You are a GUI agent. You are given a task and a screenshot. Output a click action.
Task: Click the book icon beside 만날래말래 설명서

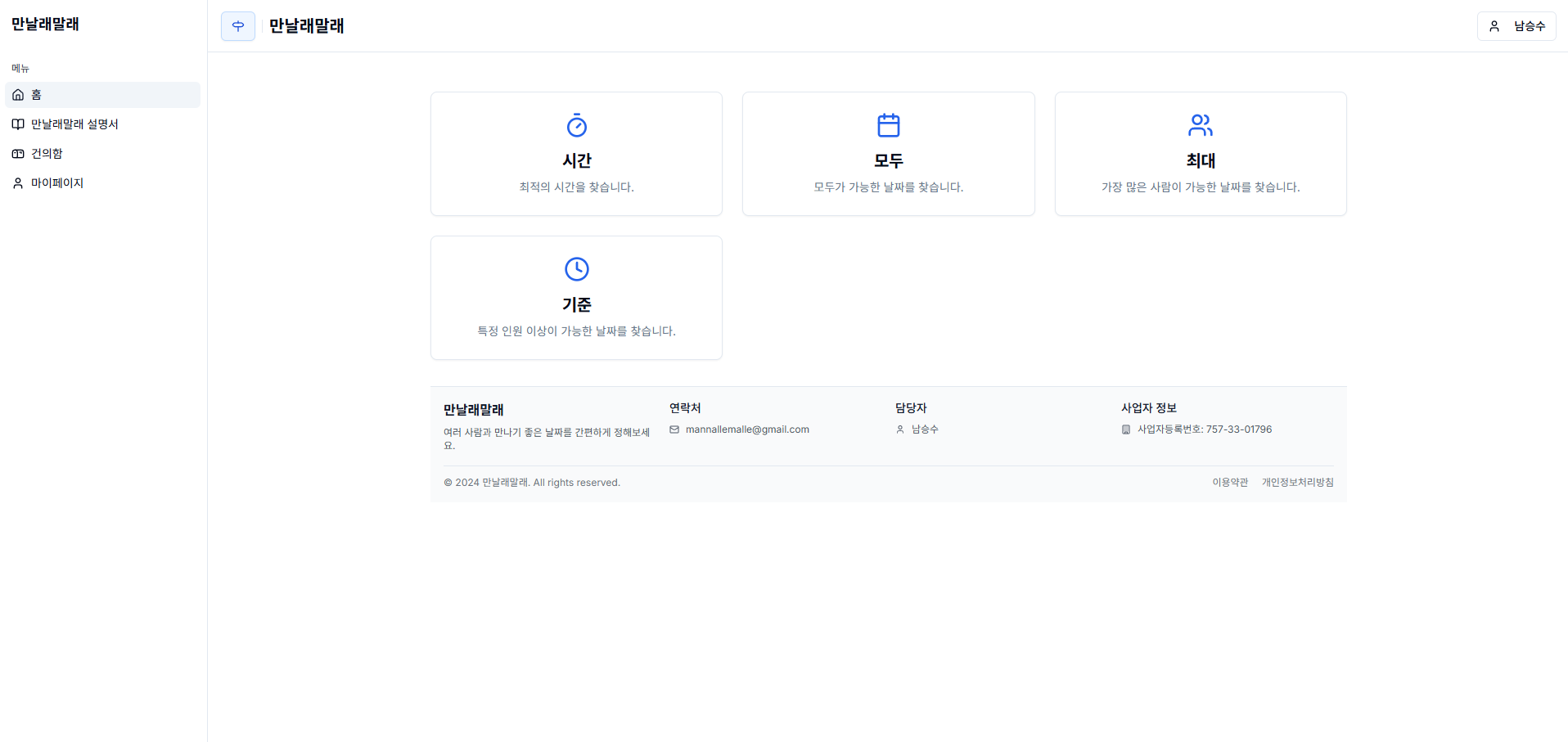[x=18, y=124]
